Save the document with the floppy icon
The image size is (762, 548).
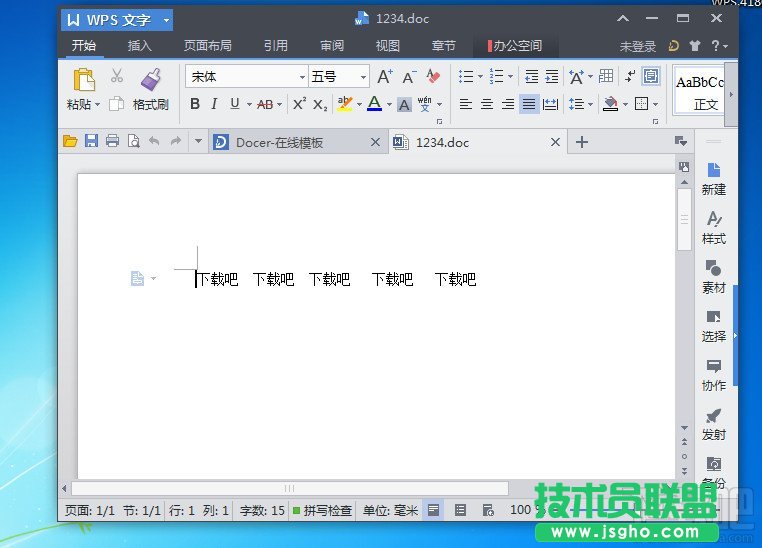91,141
